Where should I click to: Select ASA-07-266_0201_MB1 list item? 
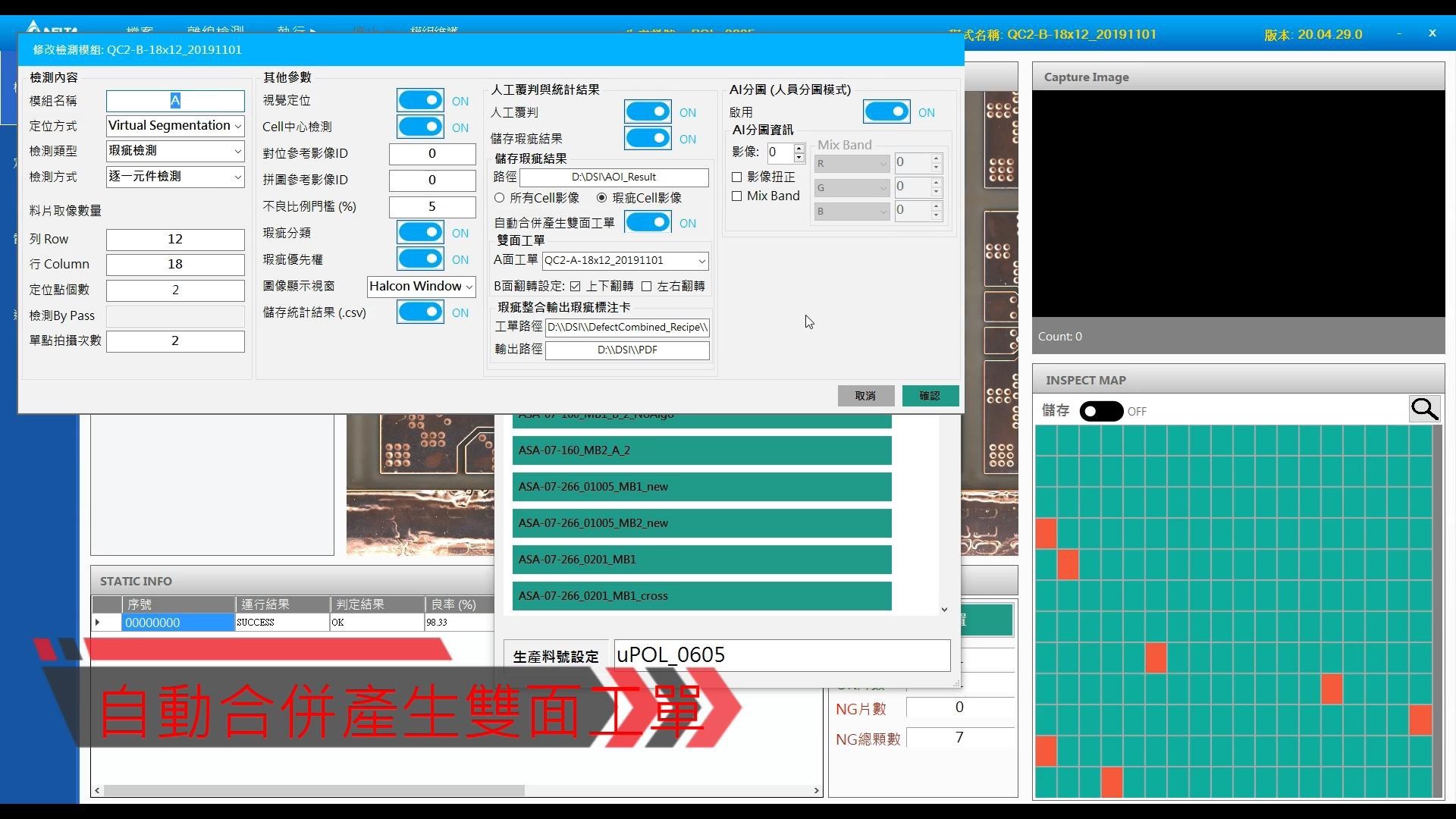coord(701,560)
